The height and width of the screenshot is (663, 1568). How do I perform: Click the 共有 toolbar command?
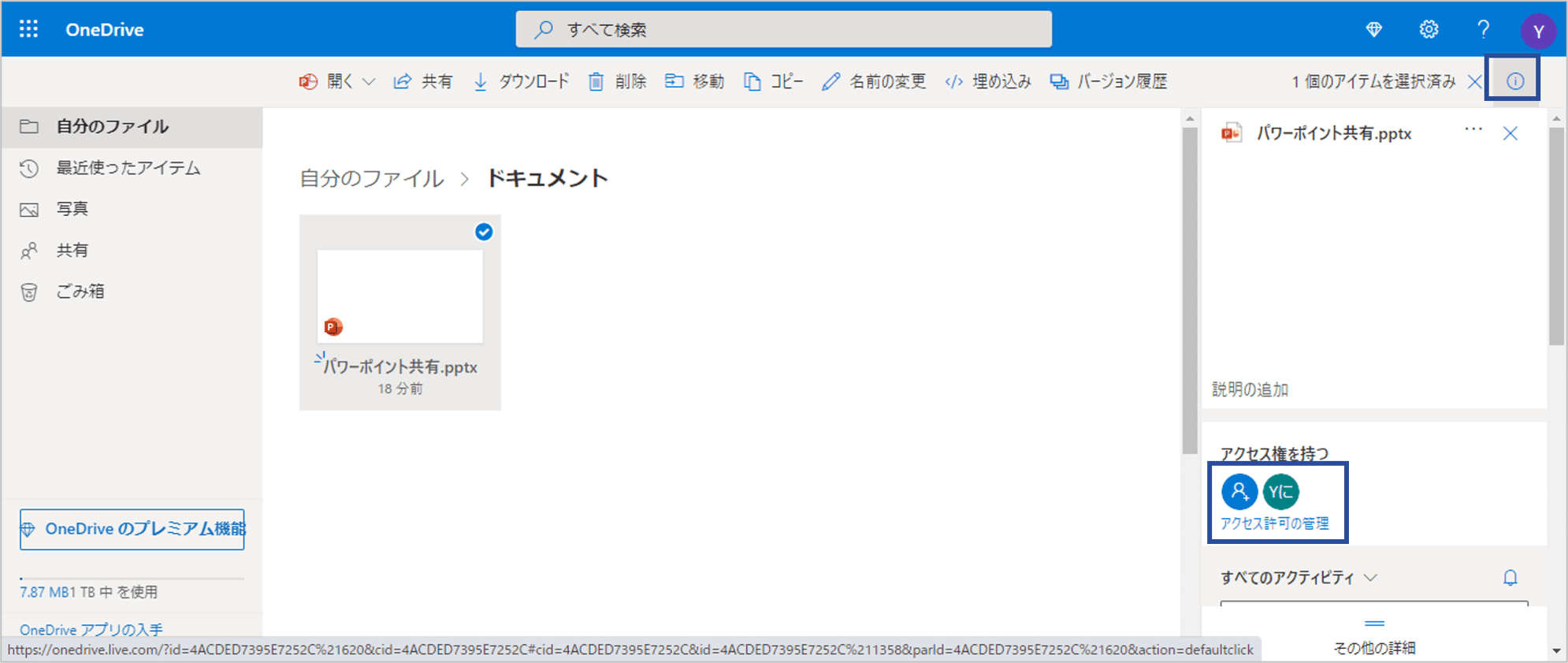tap(423, 81)
